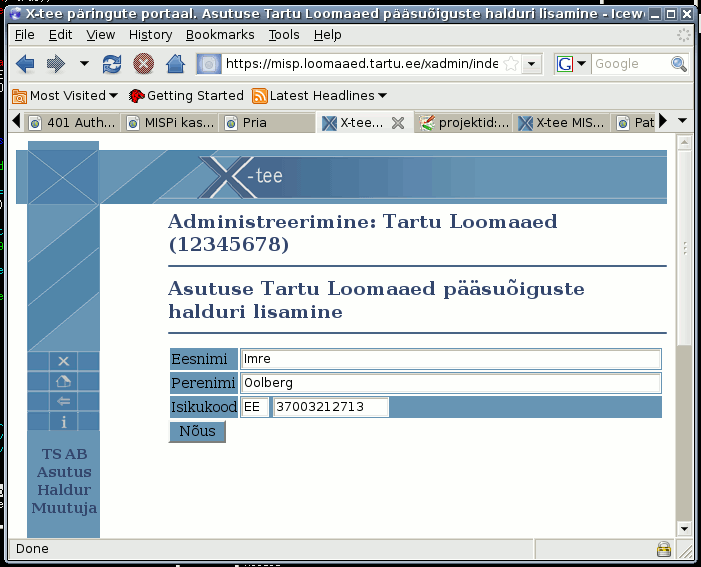Click the house icon in X-tee sidebar

click(63, 381)
